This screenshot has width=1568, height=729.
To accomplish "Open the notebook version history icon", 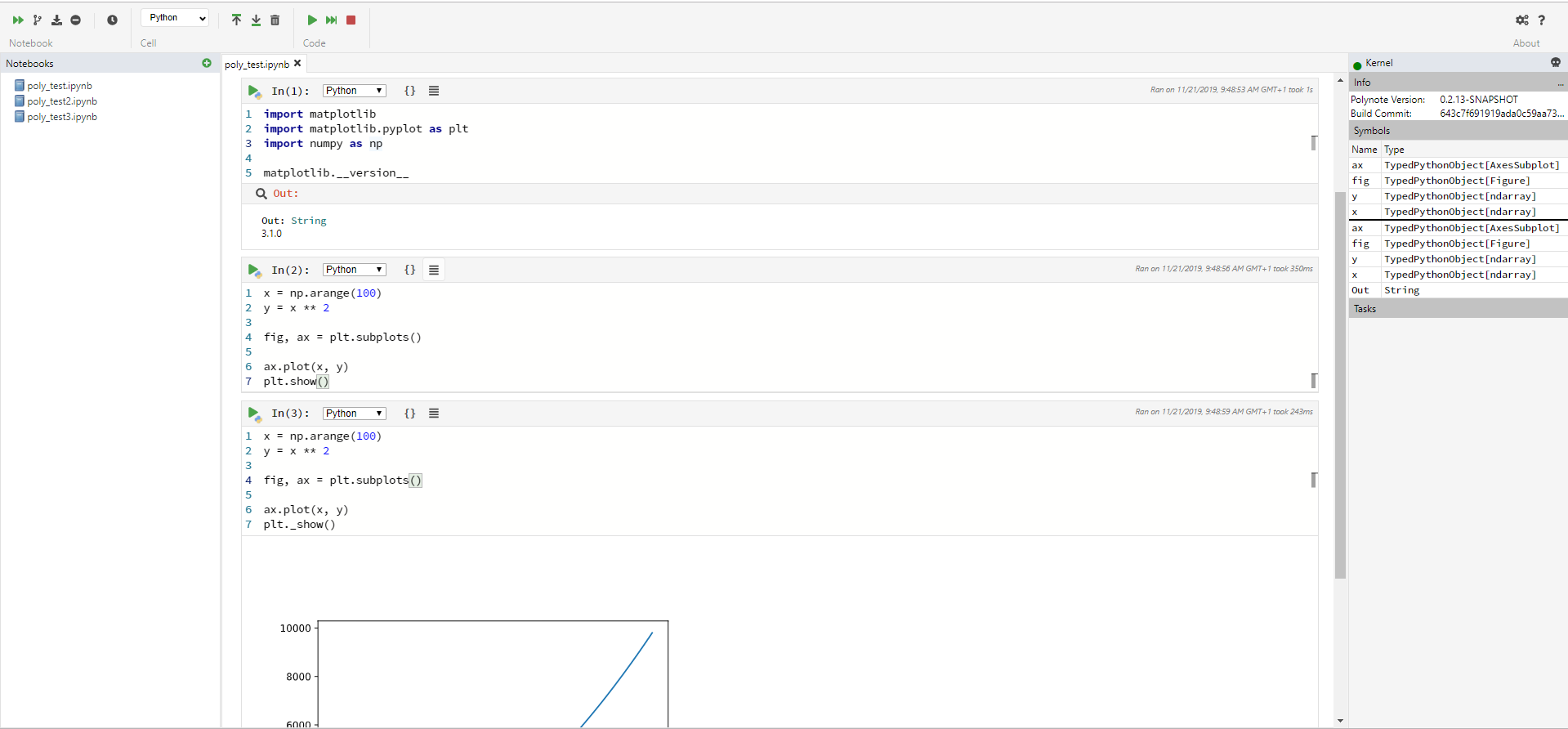I will (x=112, y=20).
